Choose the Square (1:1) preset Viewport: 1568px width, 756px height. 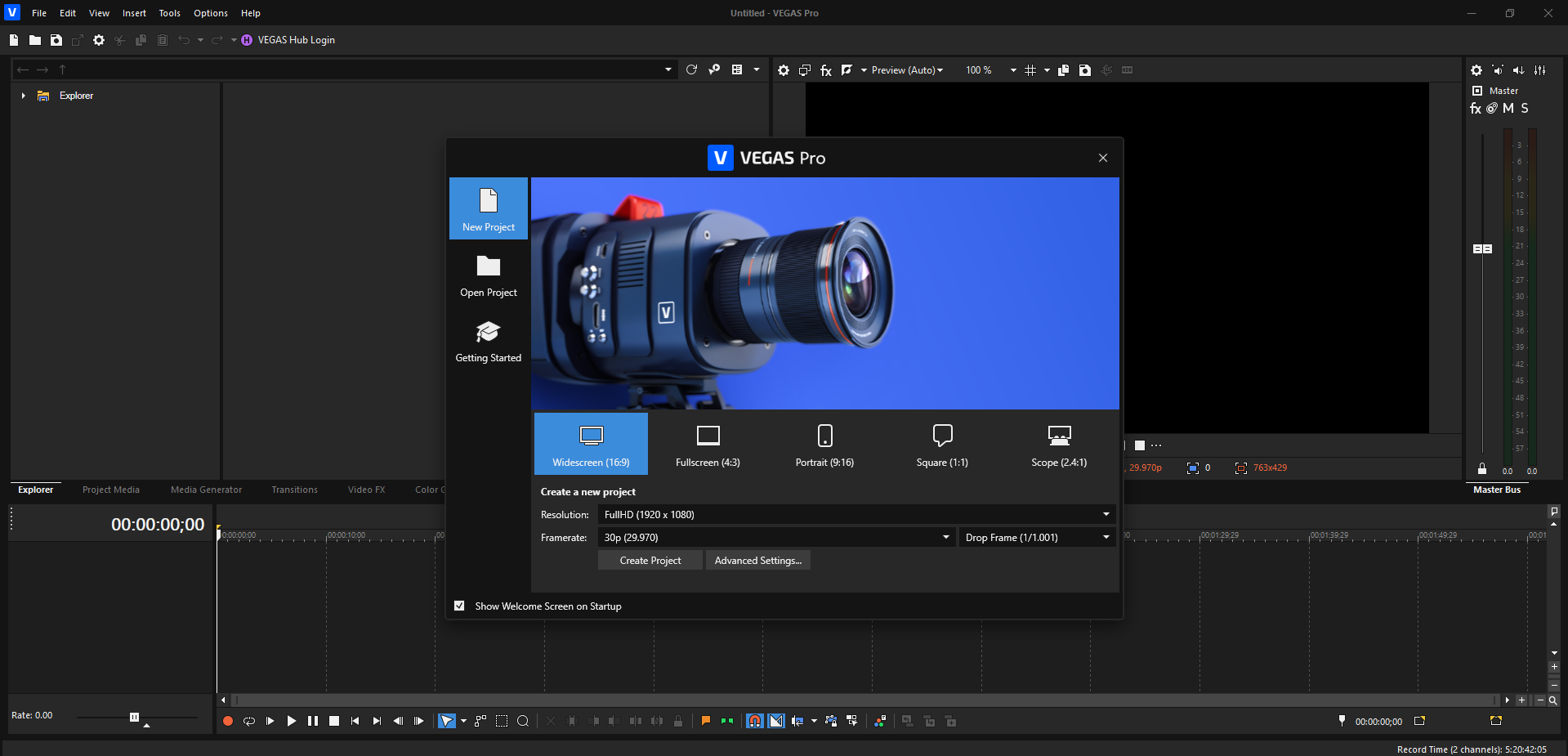pos(942,444)
